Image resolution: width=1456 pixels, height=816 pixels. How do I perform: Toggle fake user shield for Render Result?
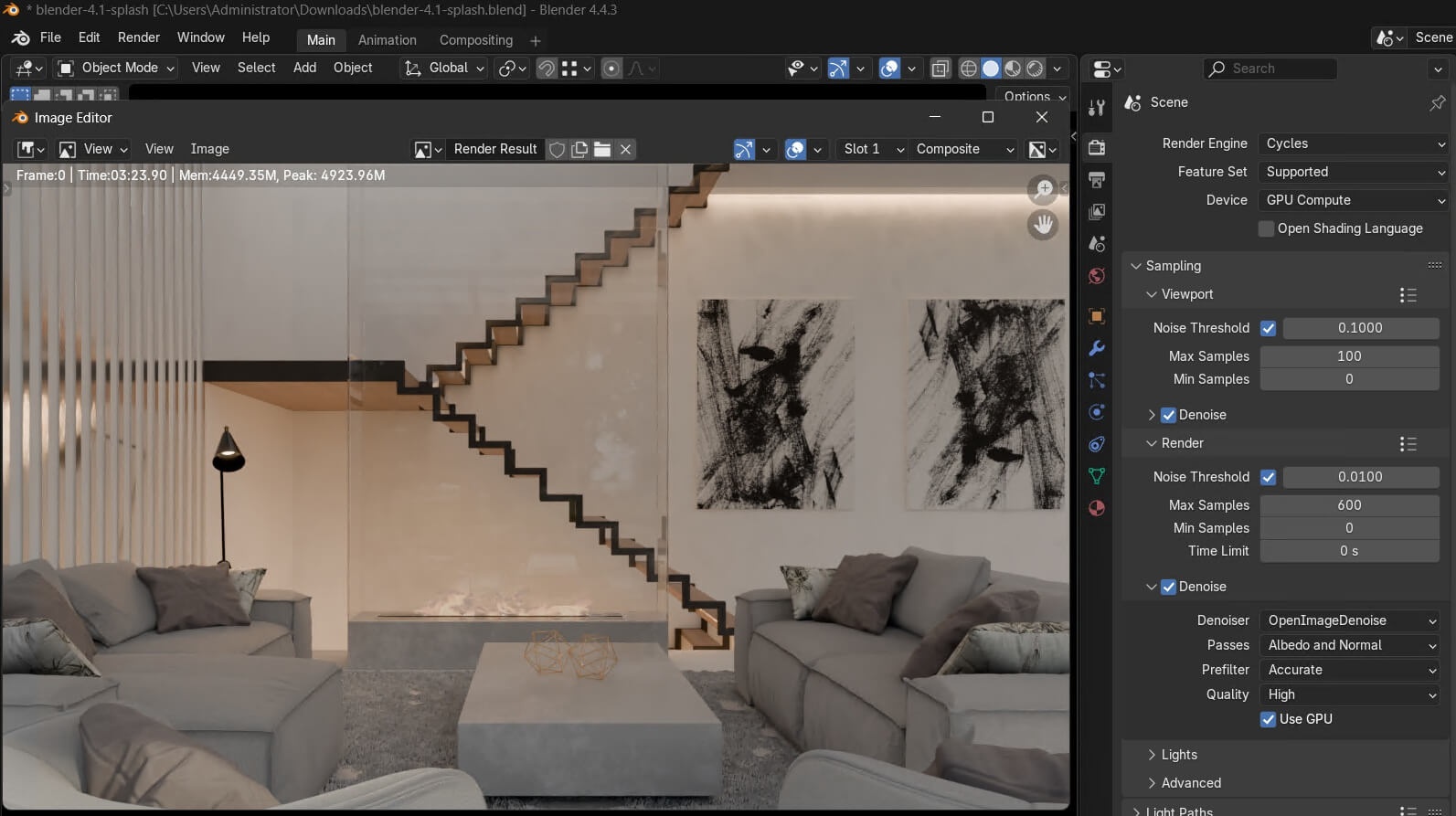(557, 149)
